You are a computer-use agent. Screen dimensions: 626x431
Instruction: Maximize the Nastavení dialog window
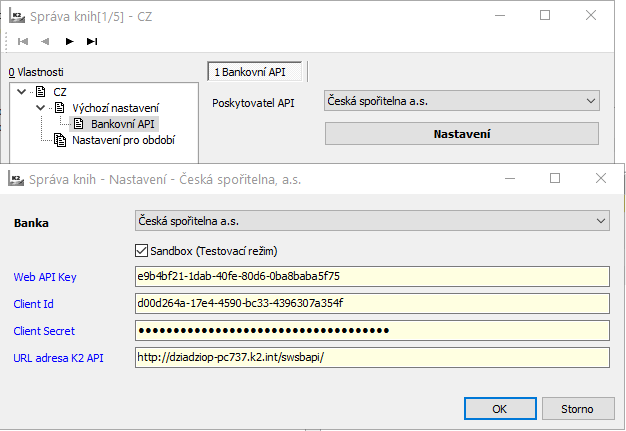(555, 178)
